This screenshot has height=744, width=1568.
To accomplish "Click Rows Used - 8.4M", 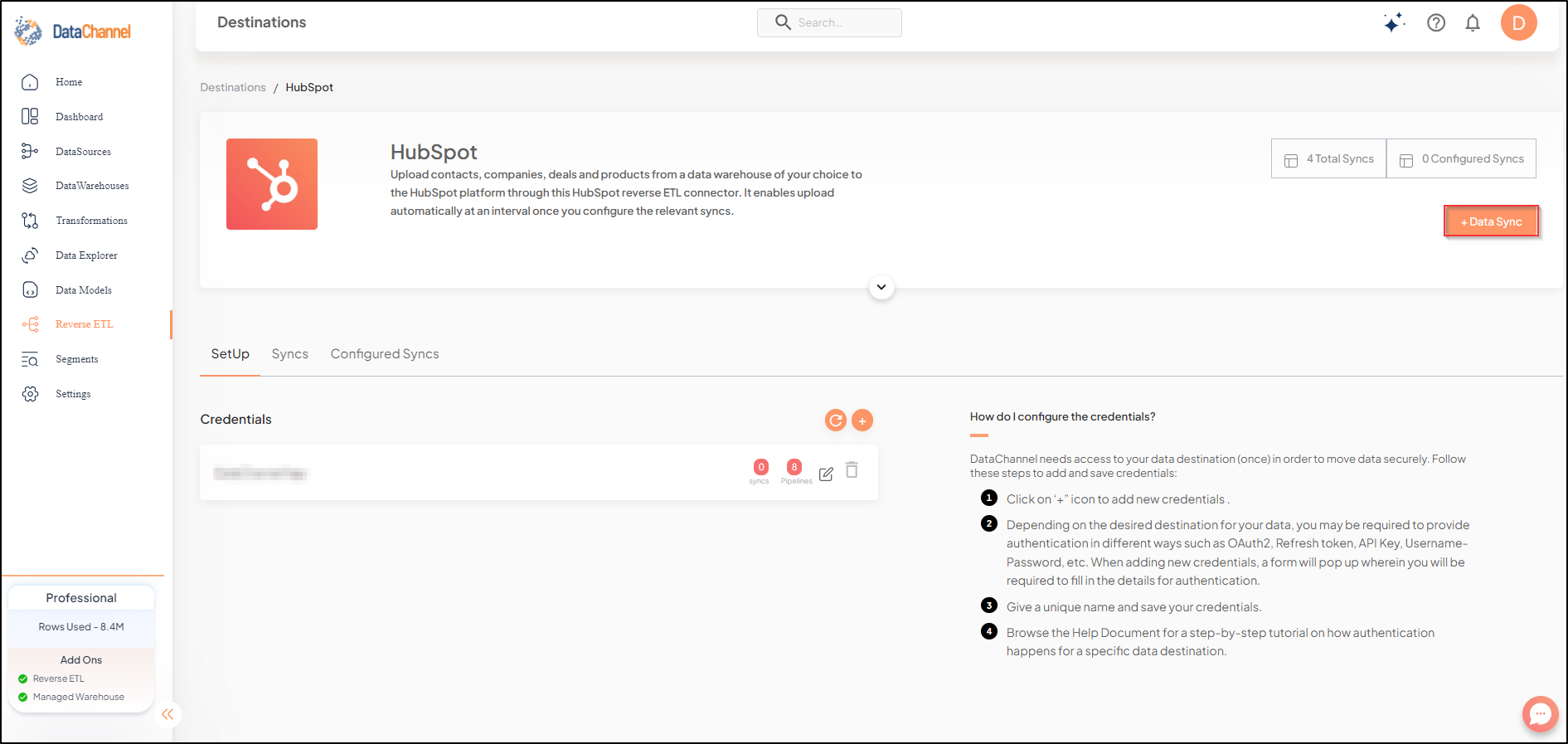I will [x=81, y=627].
